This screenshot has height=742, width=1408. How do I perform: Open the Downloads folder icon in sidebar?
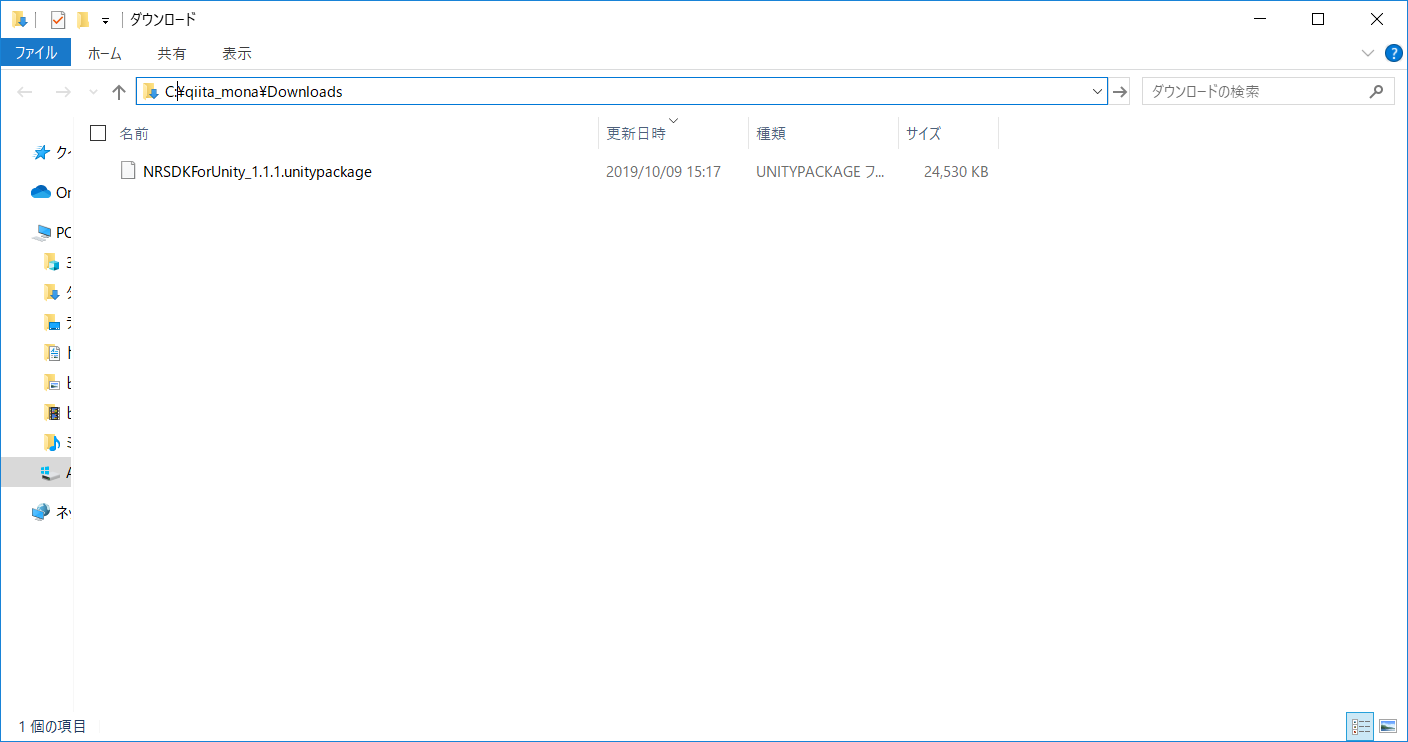click(53, 292)
